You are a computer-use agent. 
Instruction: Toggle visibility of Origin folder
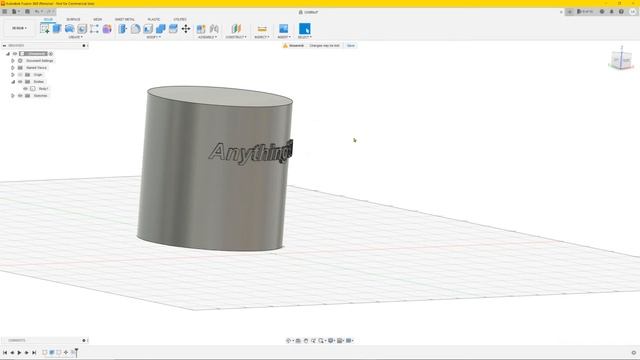point(20,75)
